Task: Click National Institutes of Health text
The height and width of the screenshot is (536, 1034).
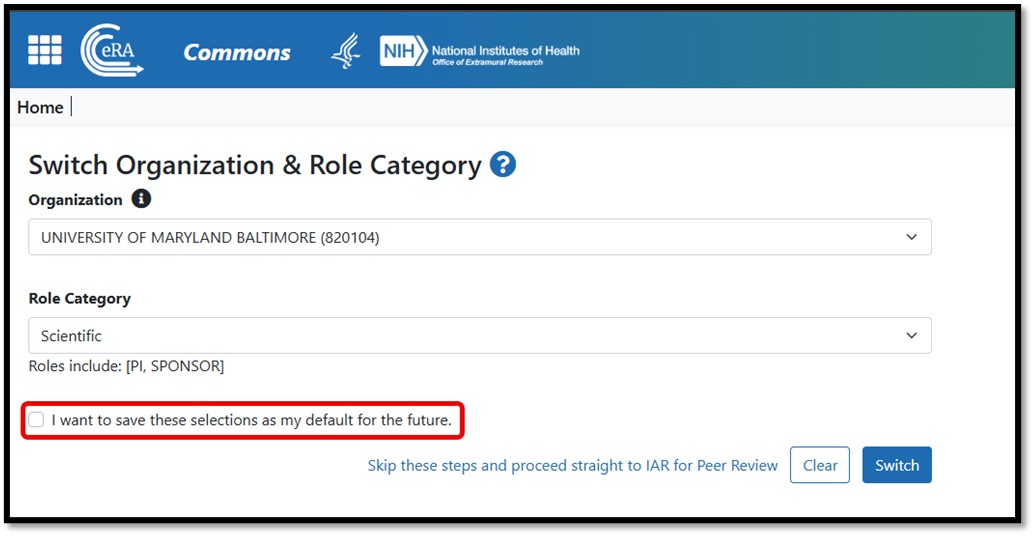Action: pyautogui.click(x=505, y=51)
